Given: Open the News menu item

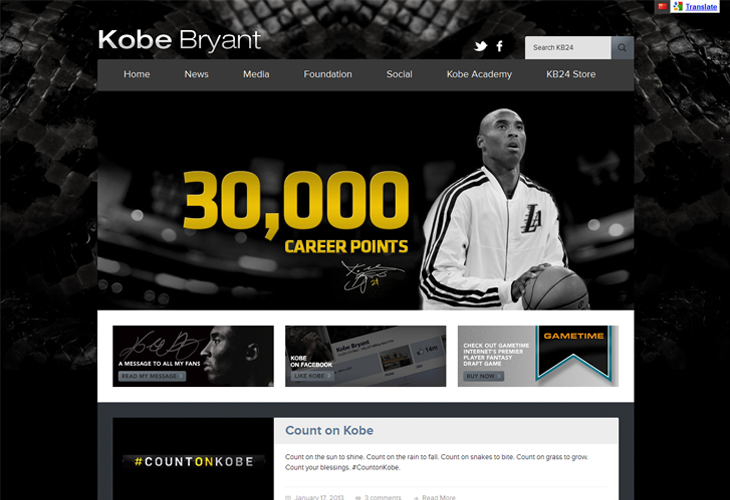Looking at the screenshot, I should (x=196, y=74).
